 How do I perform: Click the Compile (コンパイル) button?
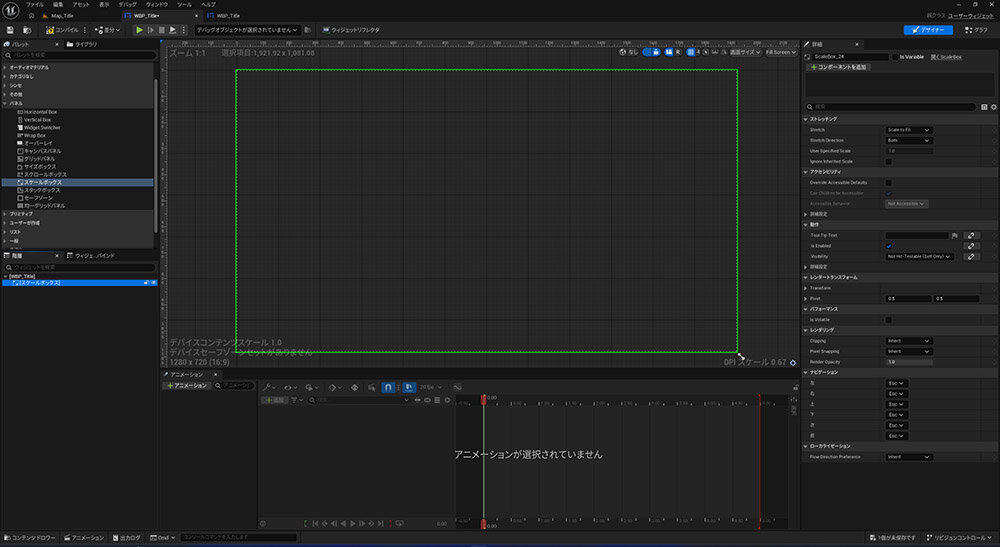tap(63, 30)
